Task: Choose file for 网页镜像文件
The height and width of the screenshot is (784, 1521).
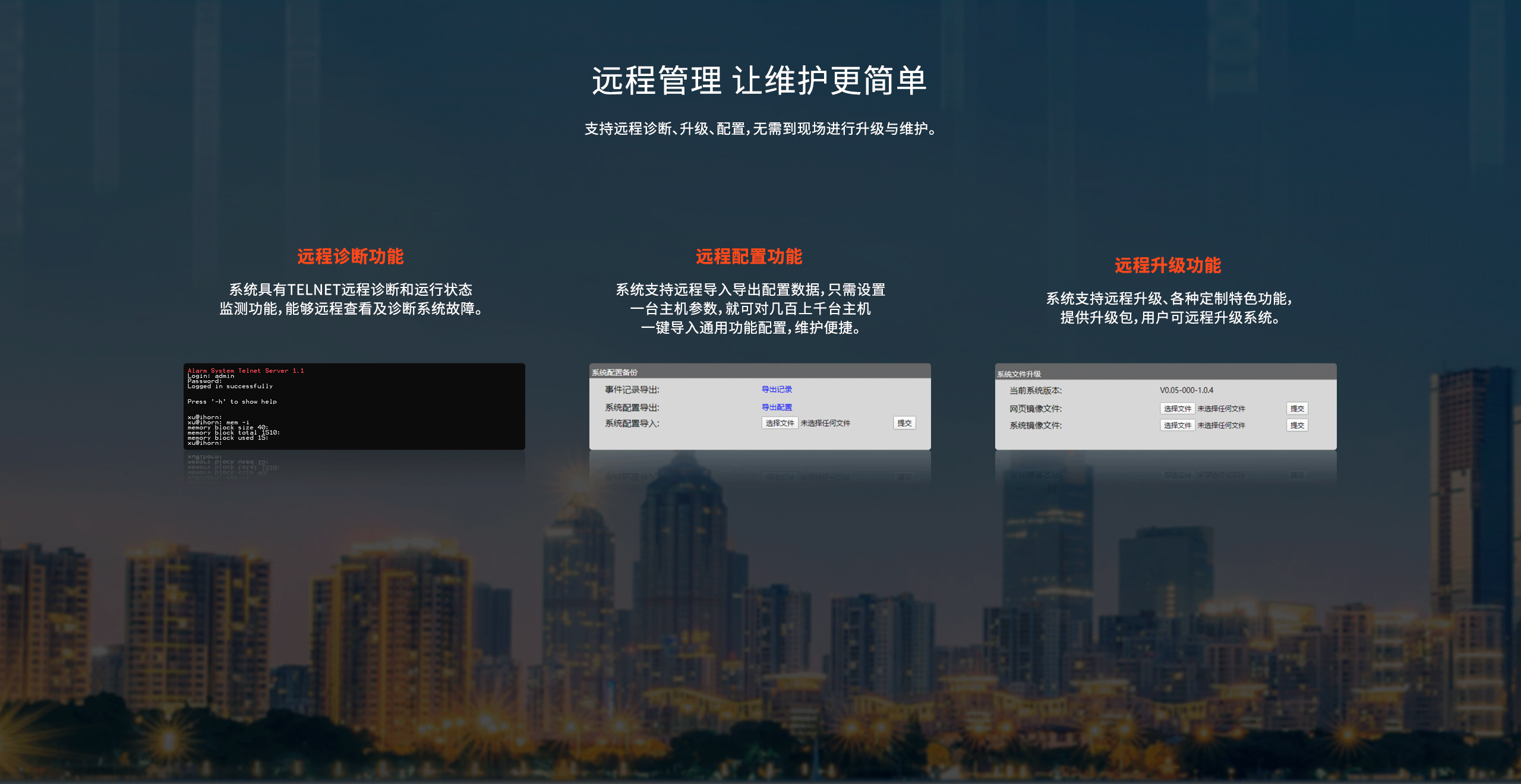Action: click(x=1177, y=409)
